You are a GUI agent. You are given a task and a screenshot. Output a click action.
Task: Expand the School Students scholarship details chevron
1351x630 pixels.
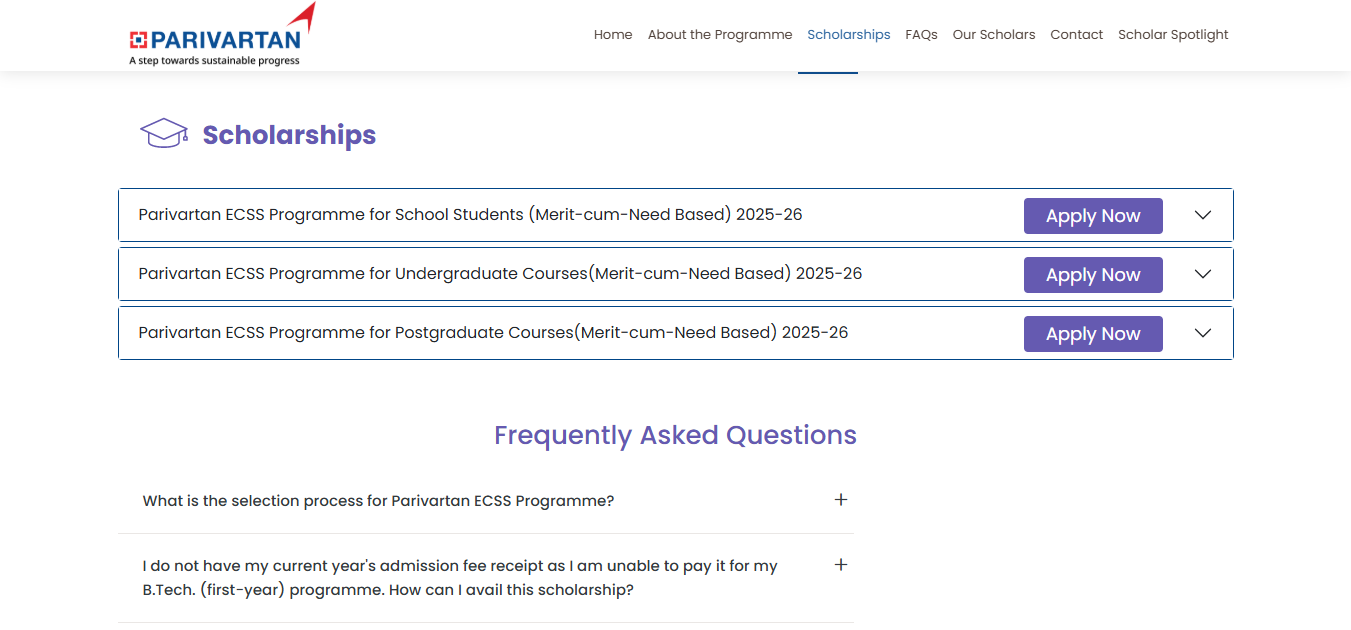pos(1202,215)
